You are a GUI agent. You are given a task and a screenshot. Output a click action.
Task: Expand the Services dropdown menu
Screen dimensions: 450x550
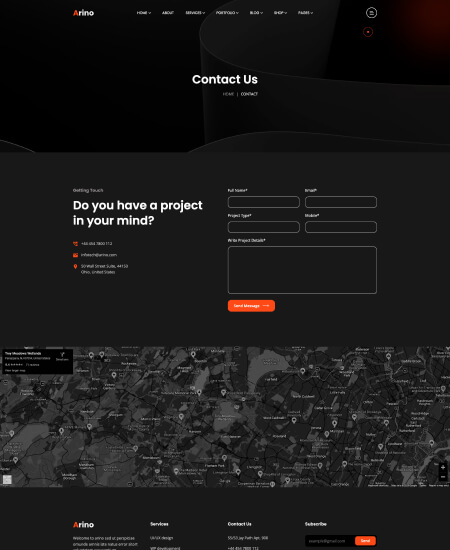[195, 13]
